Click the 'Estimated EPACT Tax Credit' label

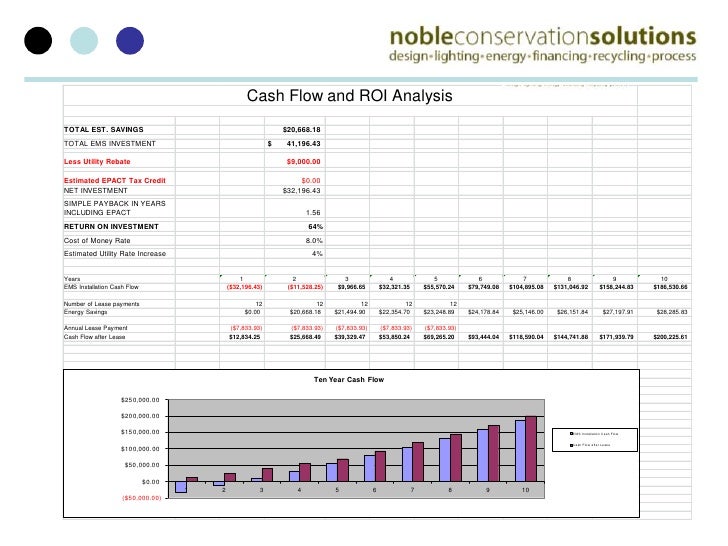115,180
